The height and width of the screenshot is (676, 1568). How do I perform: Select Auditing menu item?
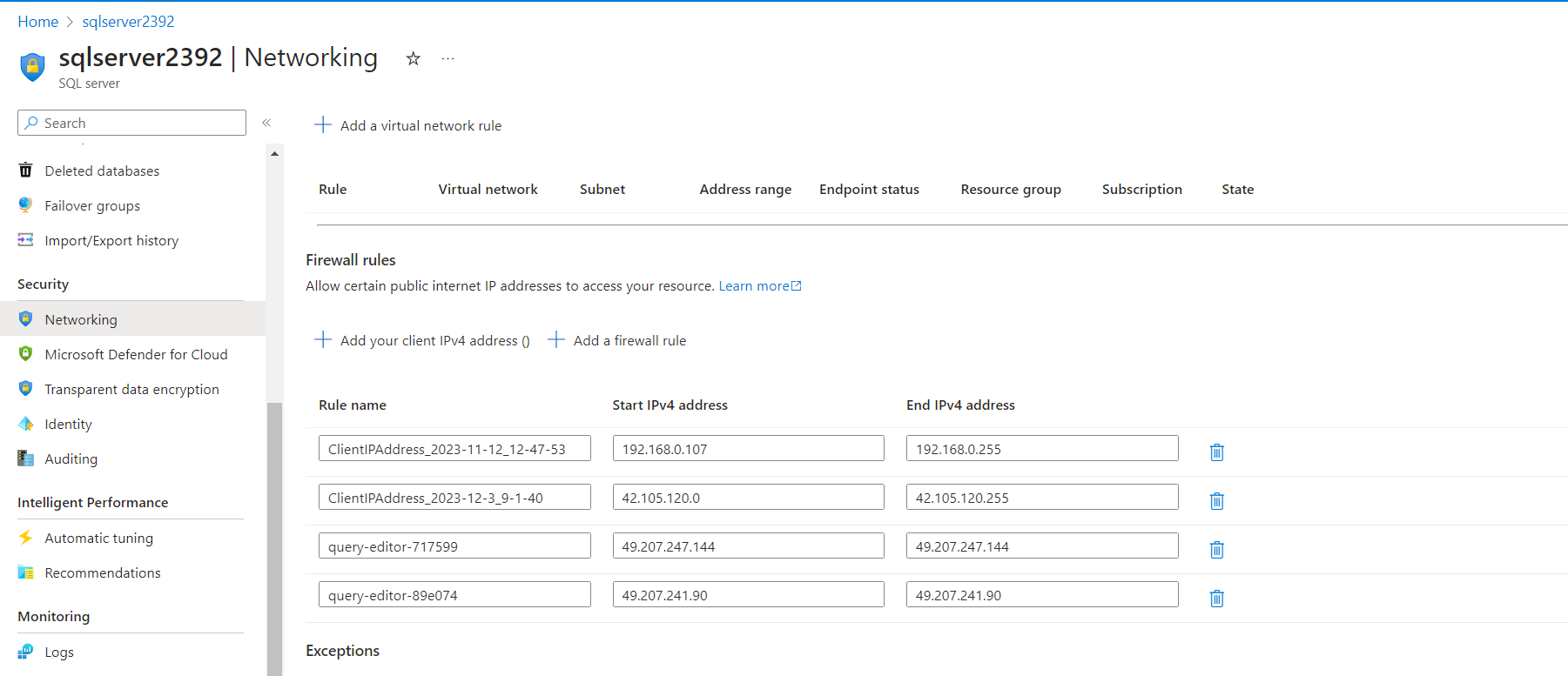(x=71, y=458)
